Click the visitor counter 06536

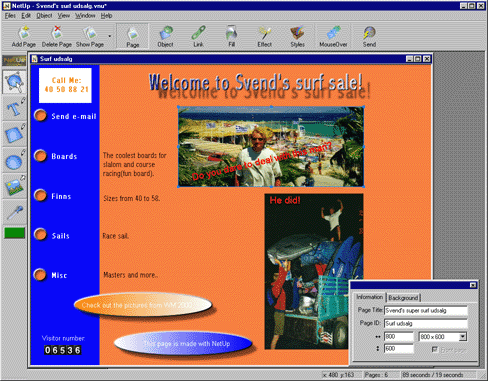[x=63, y=350]
